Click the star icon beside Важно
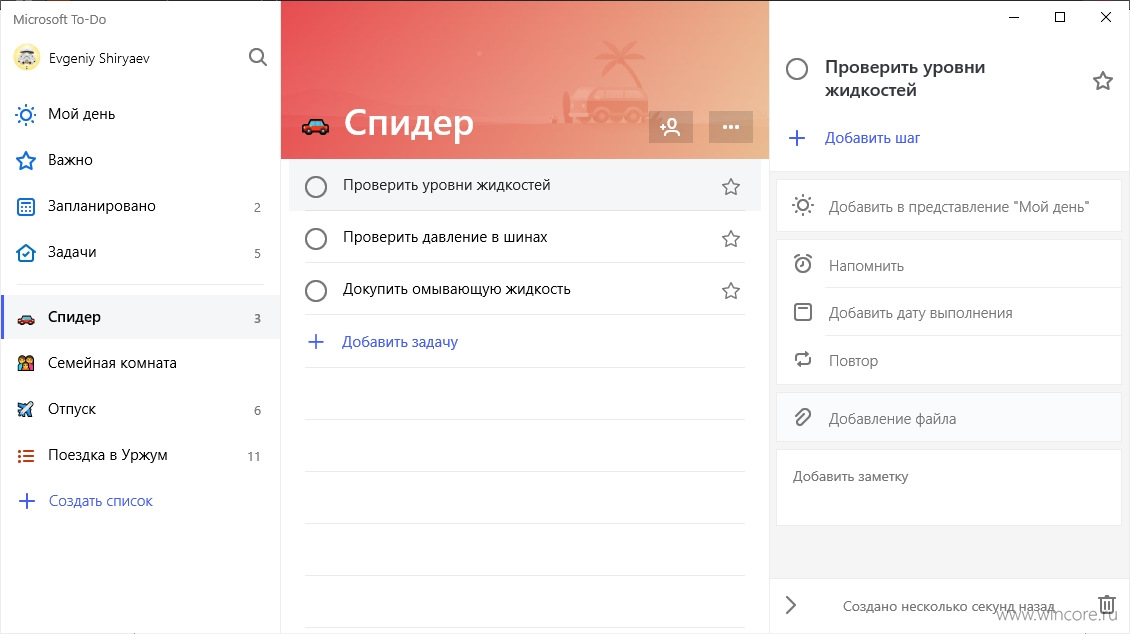Image resolution: width=1130 pixels, height=634 pixels. pos(26,160)
